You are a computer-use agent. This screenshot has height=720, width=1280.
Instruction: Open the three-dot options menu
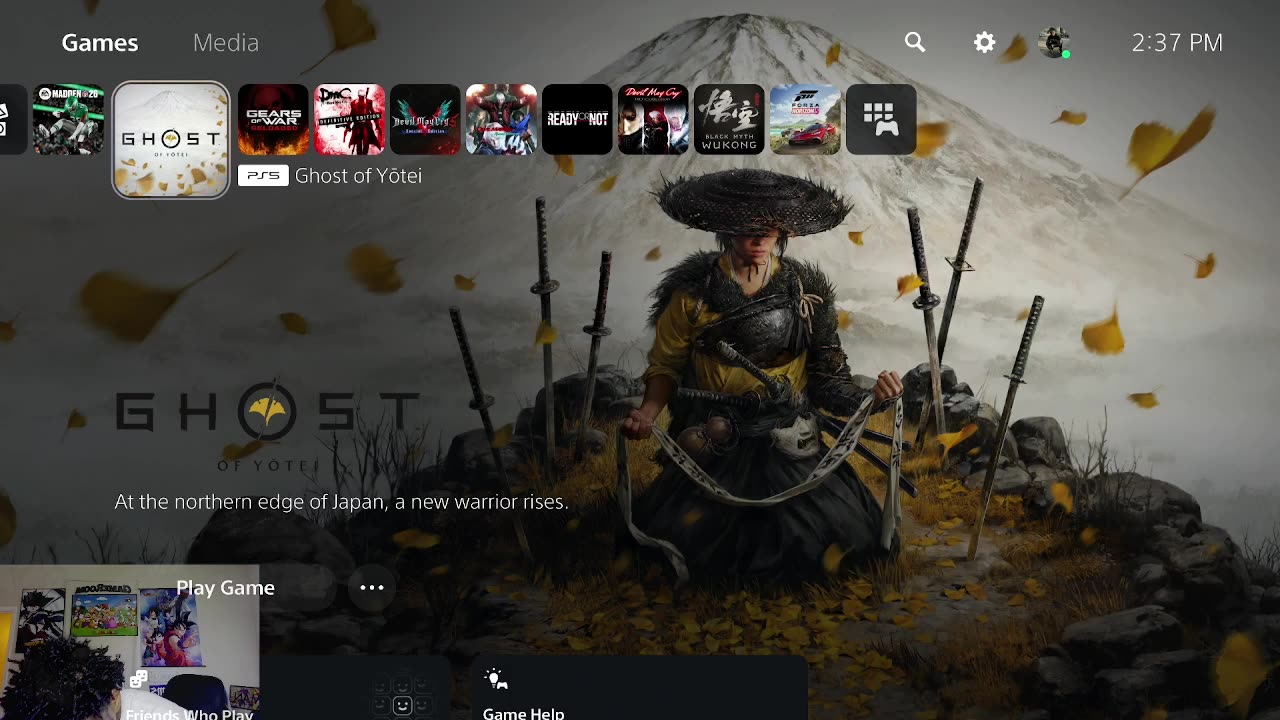(x=372, y=588)
